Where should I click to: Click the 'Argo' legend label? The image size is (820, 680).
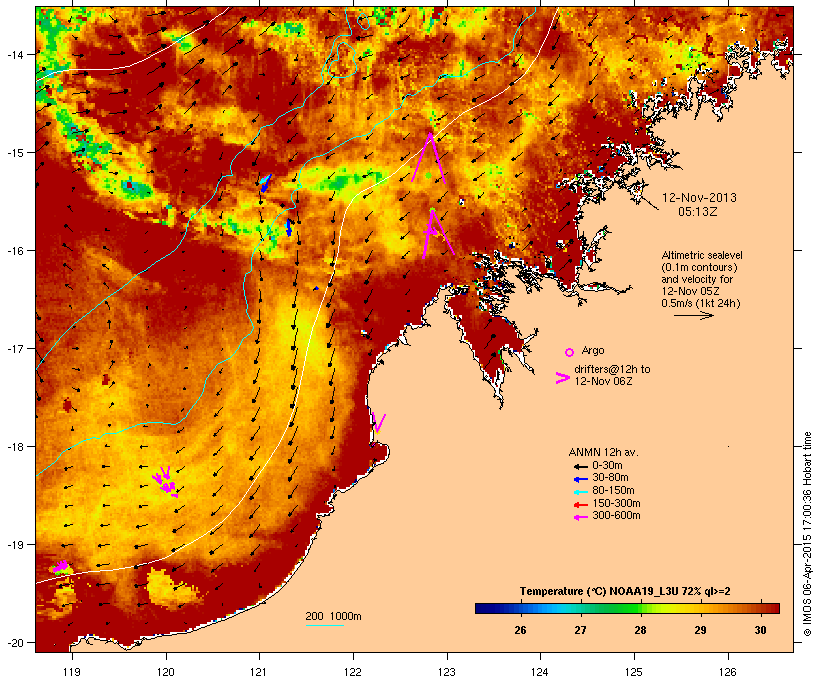(593, 350)
